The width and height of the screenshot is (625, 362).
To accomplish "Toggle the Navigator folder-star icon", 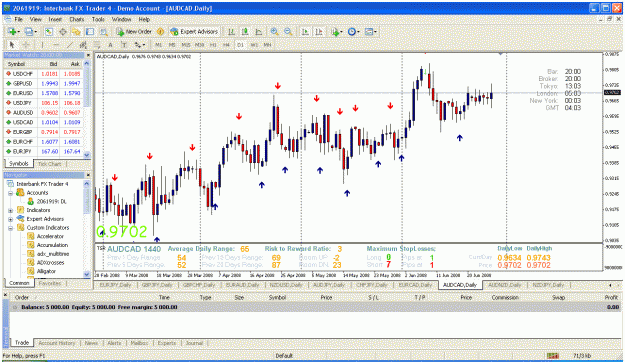I will [76, 31].
